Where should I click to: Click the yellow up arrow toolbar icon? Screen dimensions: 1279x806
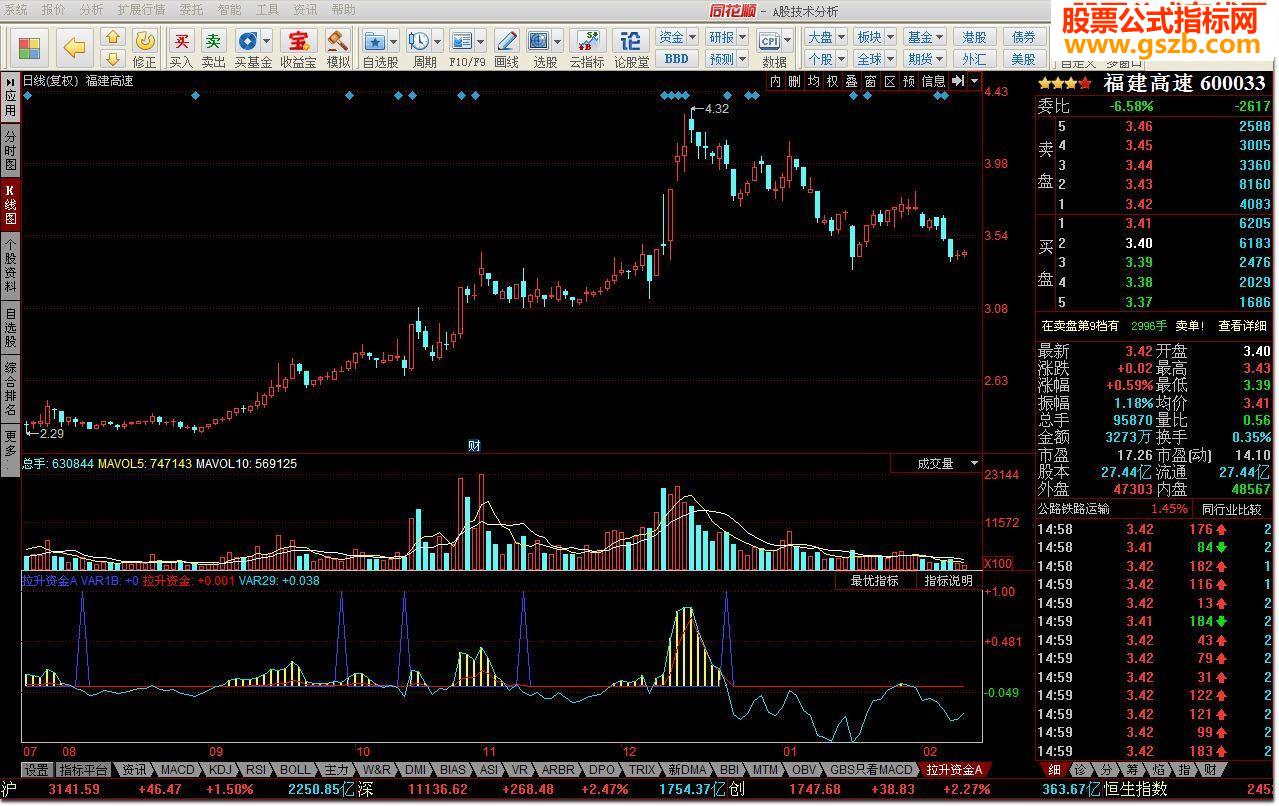[113, 37]
